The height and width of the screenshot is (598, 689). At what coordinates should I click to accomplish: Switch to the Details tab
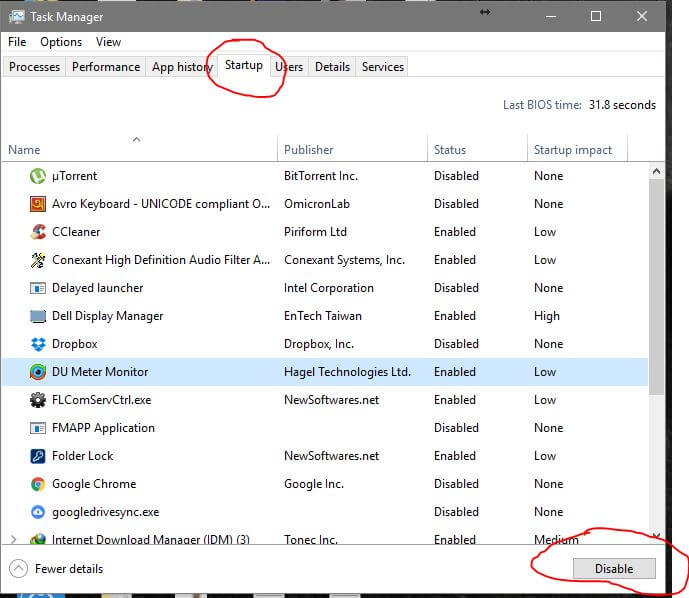[332, 67]
